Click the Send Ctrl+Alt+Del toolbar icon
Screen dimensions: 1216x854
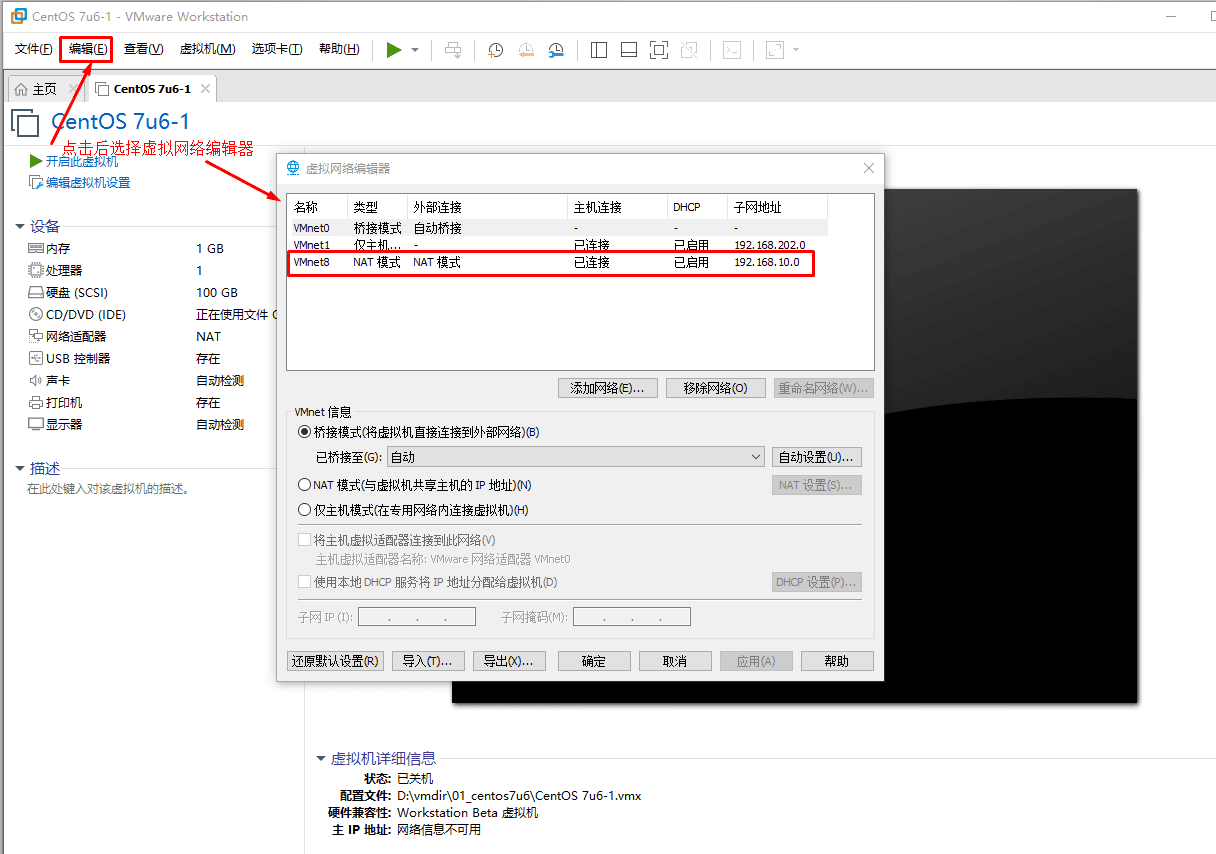point(453,50)
